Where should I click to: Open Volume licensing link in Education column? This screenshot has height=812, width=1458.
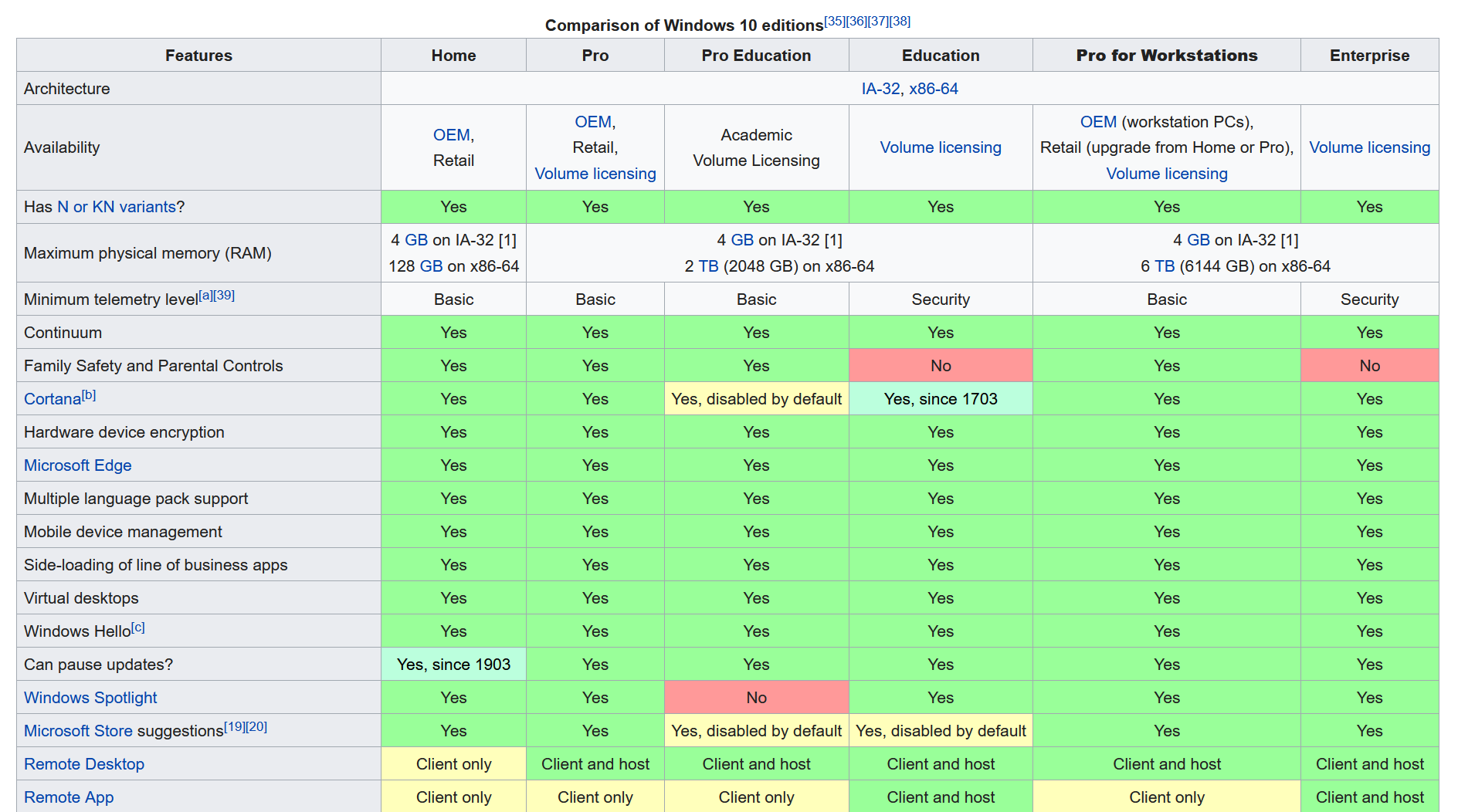(x=941, y=147)
